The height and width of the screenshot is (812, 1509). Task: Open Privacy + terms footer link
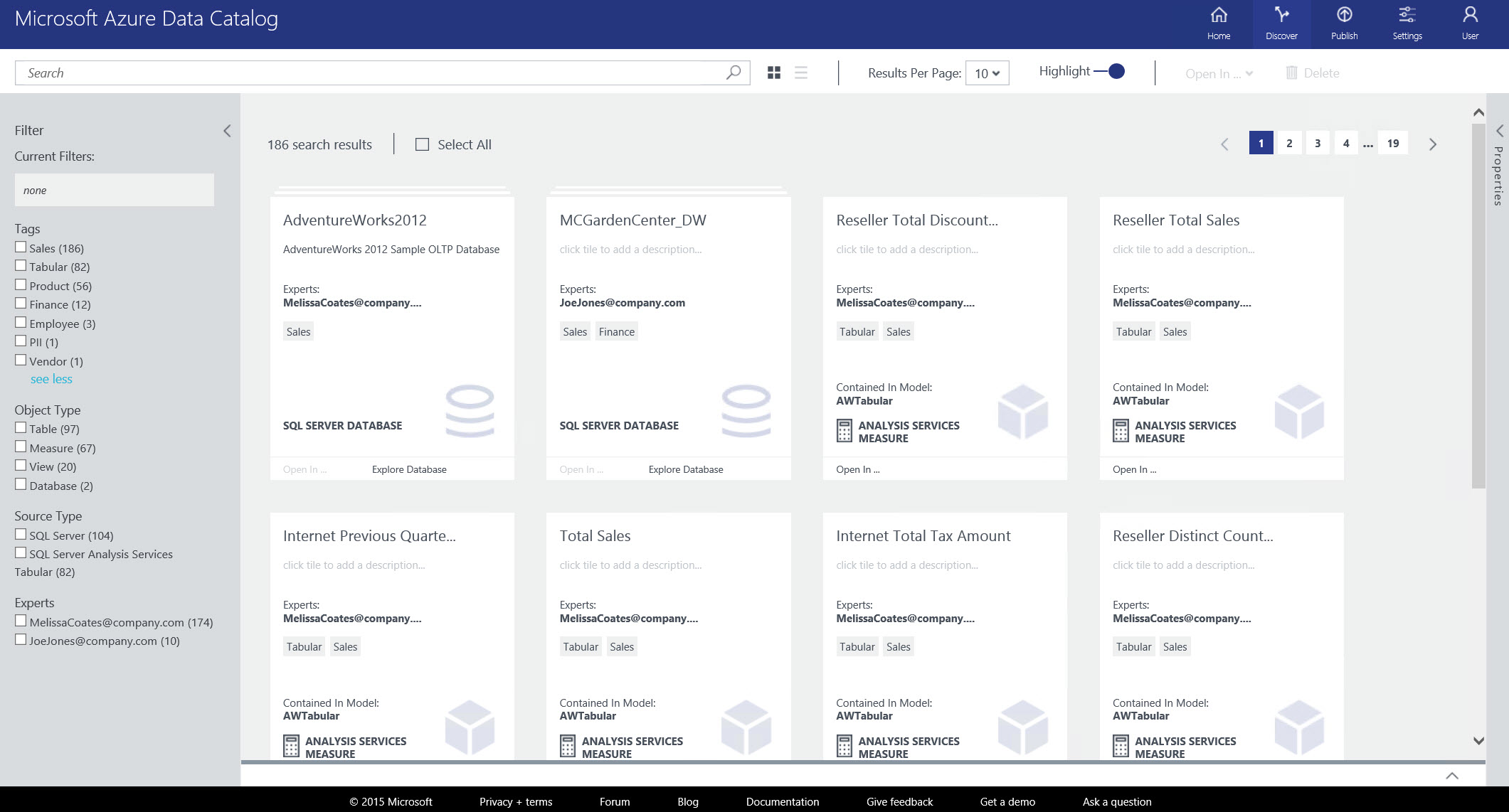pos(516,801)
